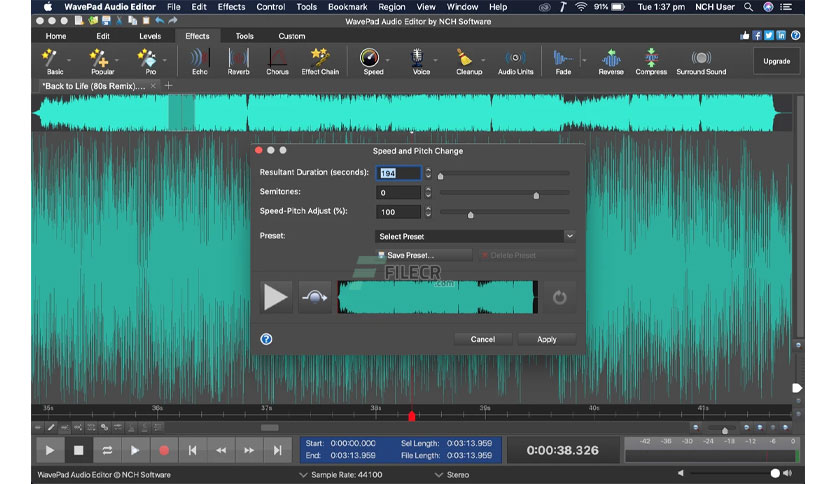
Task: Click the Resultant Duration slider handle
Action: (440, 176)
